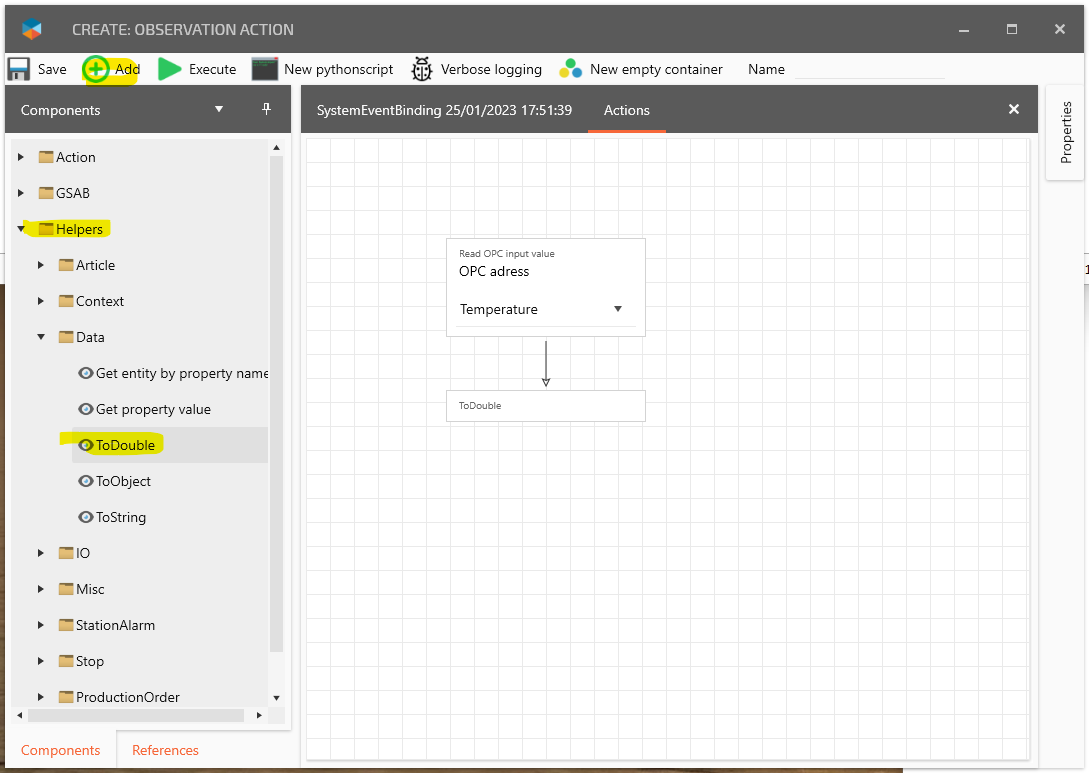
Task: Enable Verbose logging bug icon
Action: (422, 69)
